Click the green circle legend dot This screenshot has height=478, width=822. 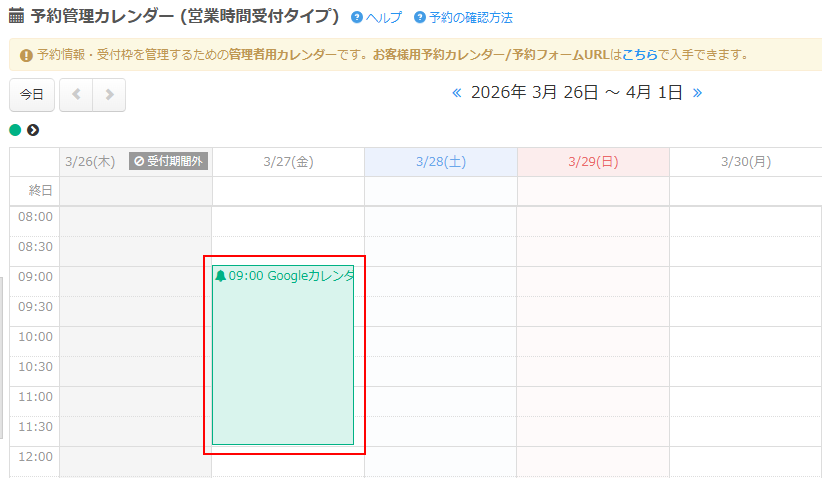tap(15, 130)
